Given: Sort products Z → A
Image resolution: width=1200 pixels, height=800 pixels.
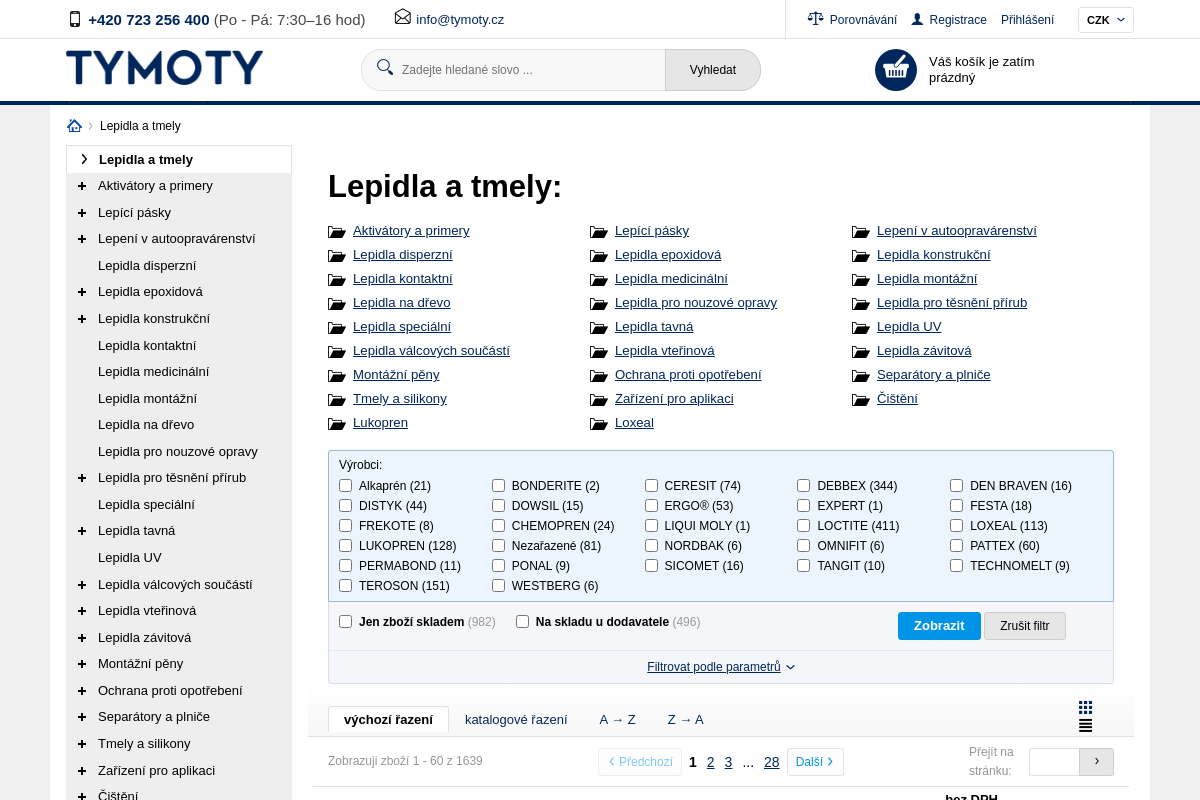Looking at the screenshot, I should [685, 719].
